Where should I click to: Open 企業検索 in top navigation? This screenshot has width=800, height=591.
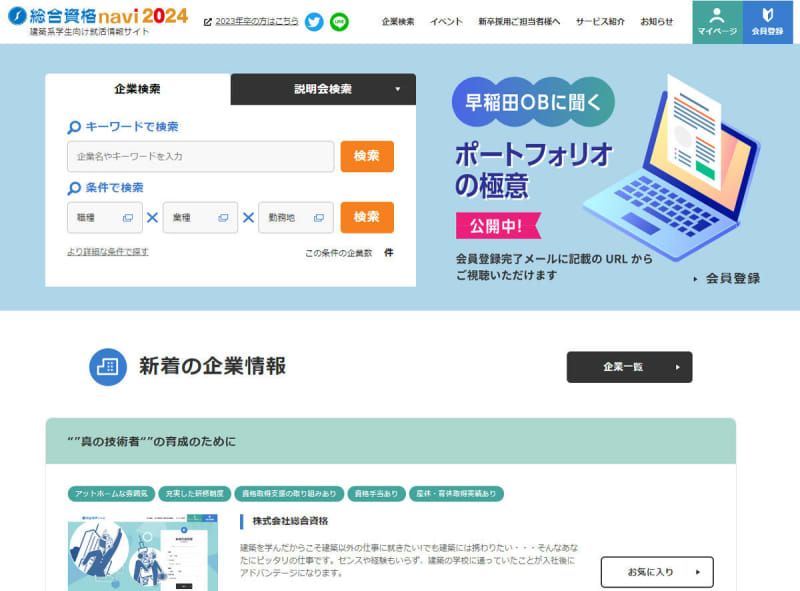coord(398,21)
